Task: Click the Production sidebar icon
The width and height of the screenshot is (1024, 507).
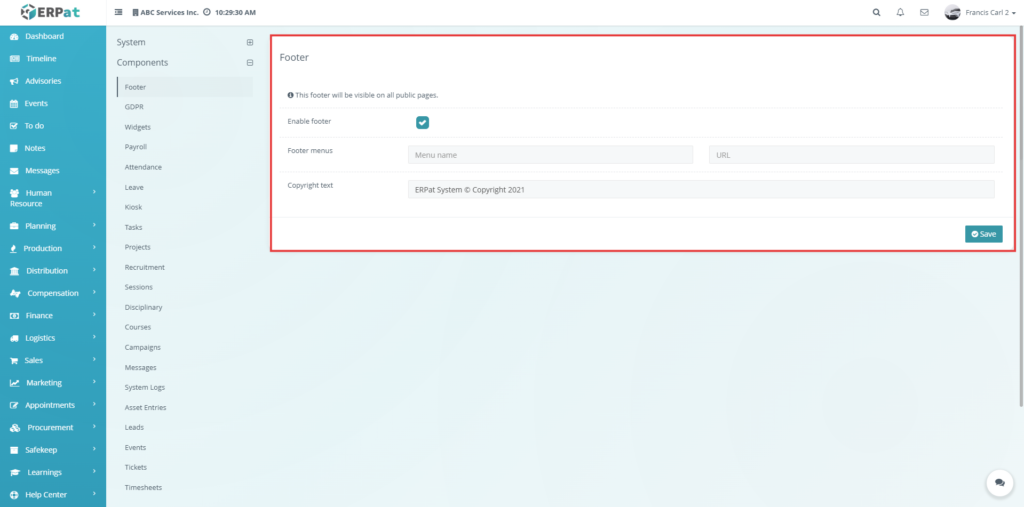Action: pyautogui.click(x=13, y=249)
